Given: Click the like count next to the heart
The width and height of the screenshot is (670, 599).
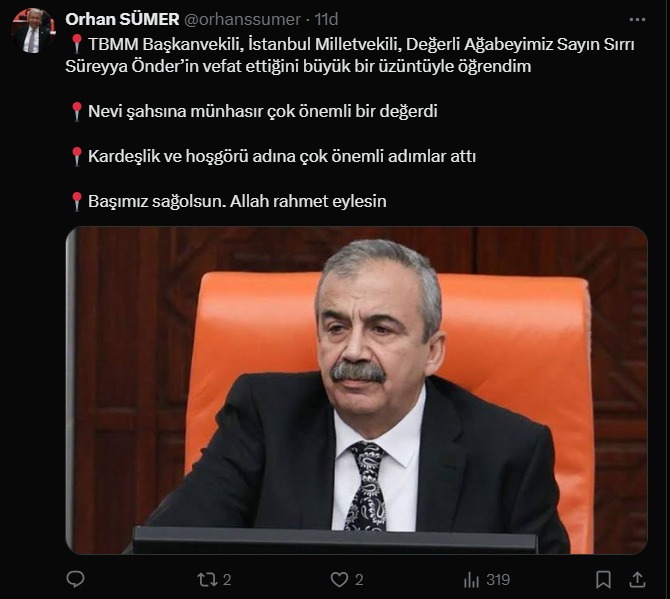Looking at the screenshot, I should pos(359,580).
